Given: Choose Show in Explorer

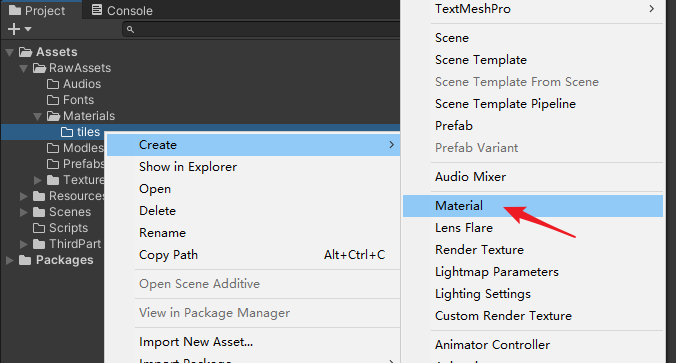Looking at the screenshot, I should pos(253,167).
